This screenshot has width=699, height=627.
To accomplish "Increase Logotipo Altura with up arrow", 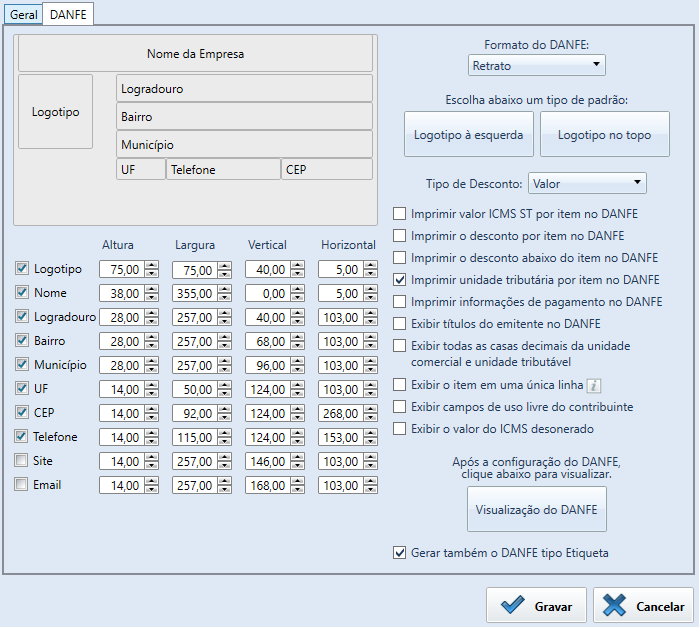I will [152, 265].
